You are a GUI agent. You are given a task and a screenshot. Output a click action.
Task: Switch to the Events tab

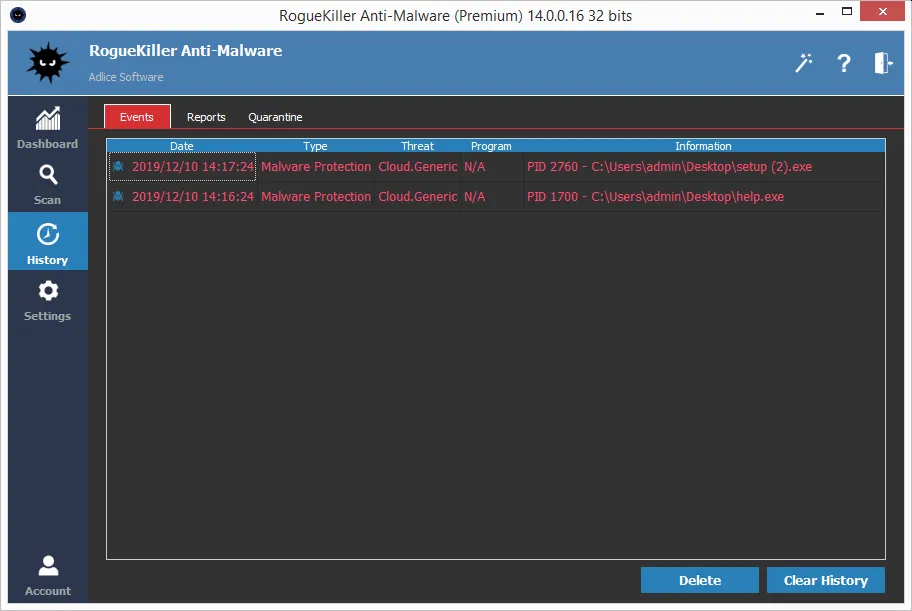coord(137,116)
